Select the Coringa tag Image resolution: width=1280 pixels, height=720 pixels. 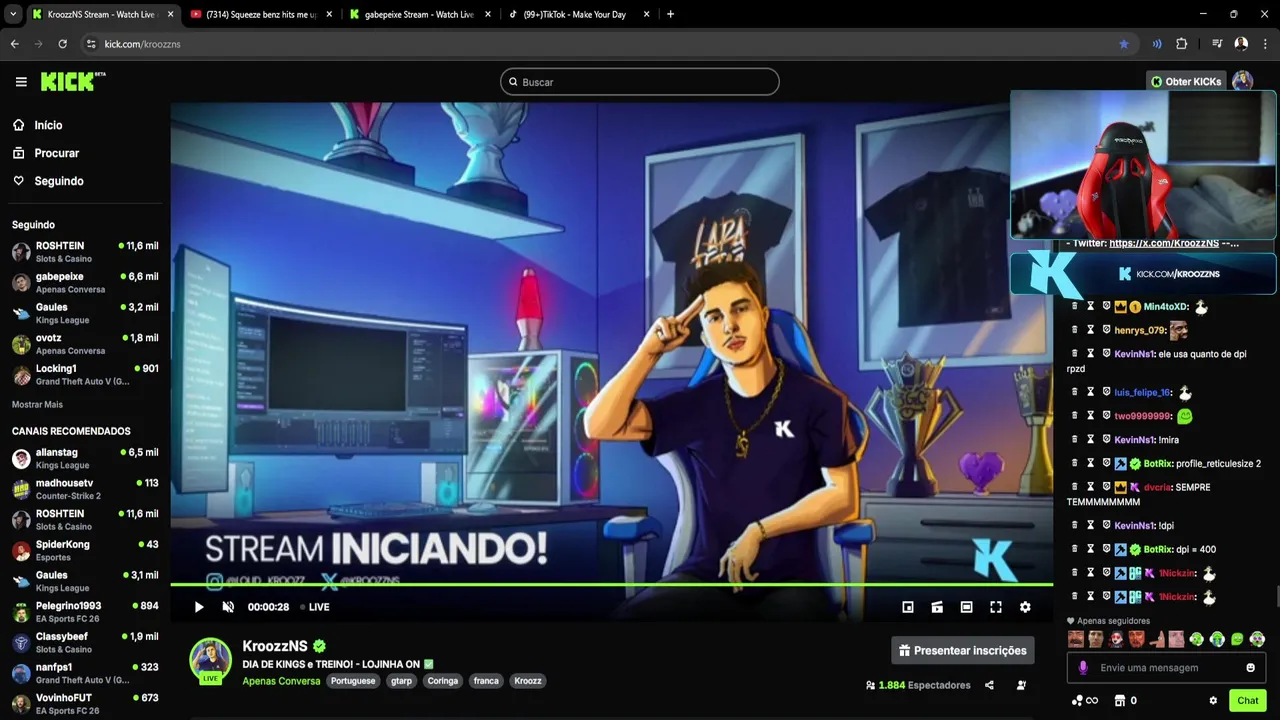[x=442, y=681]
